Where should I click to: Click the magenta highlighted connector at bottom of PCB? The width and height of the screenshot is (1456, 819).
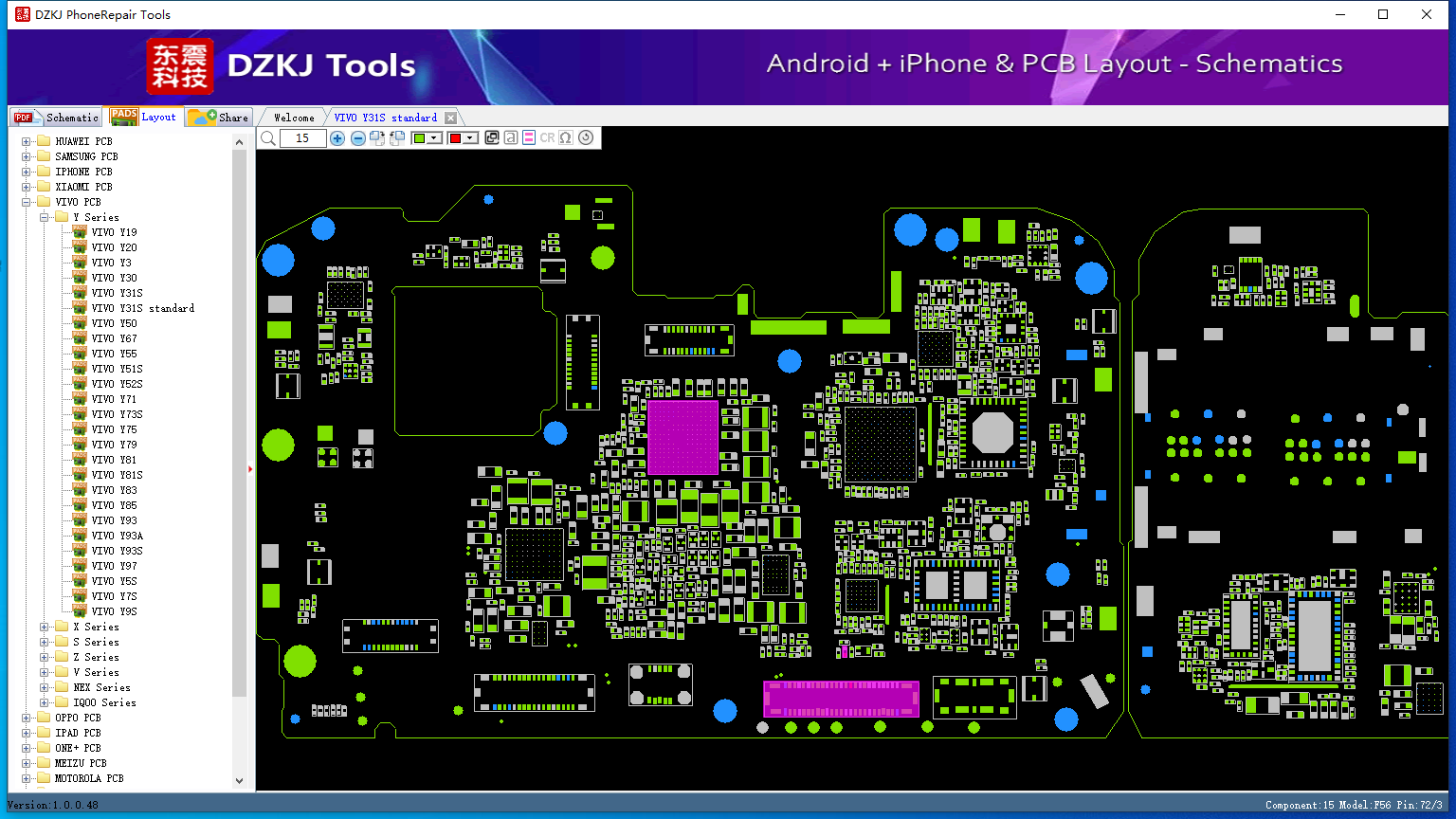(x=841, y=700)
